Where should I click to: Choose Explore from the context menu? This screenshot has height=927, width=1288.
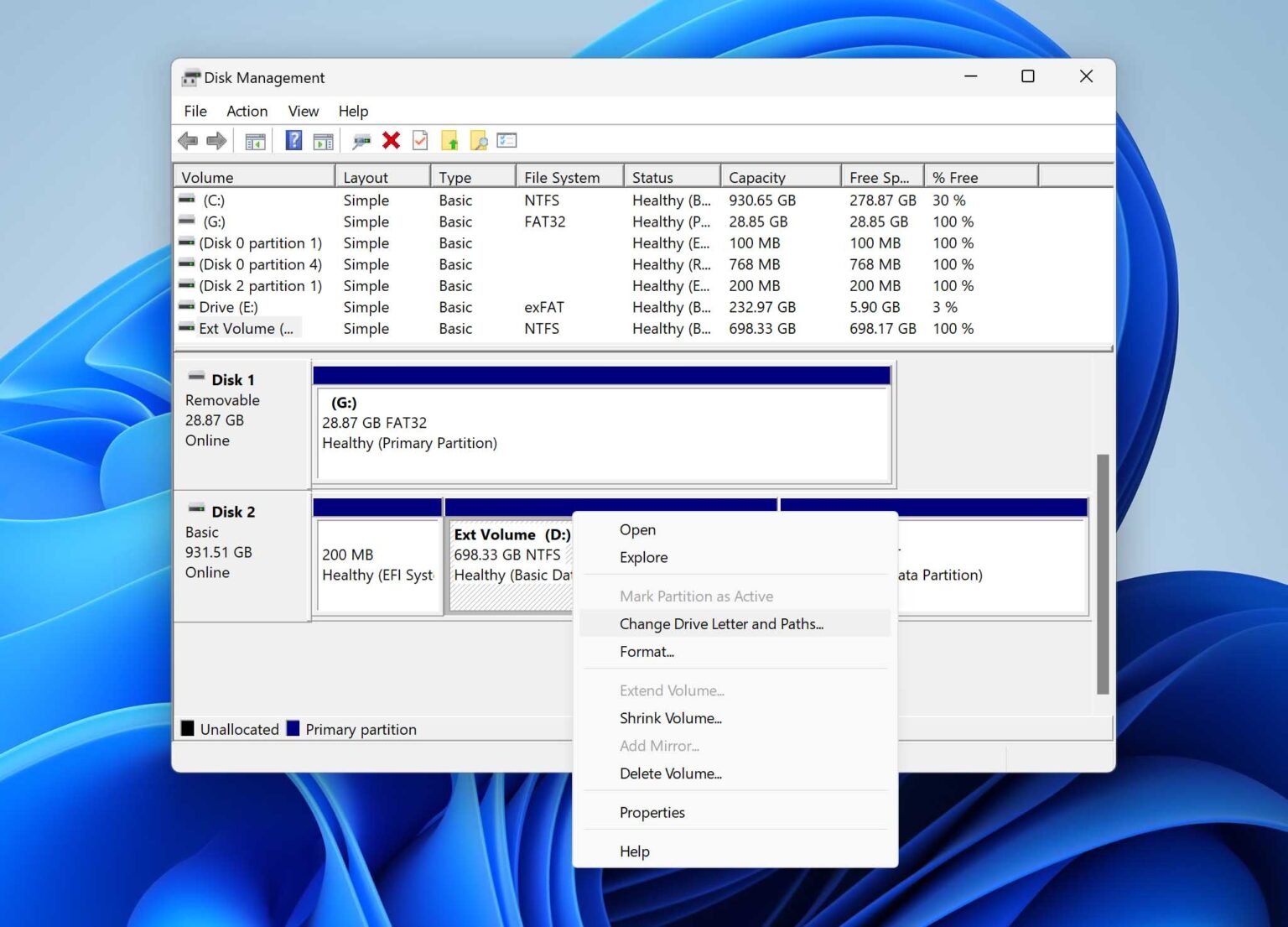coord(735,558)
